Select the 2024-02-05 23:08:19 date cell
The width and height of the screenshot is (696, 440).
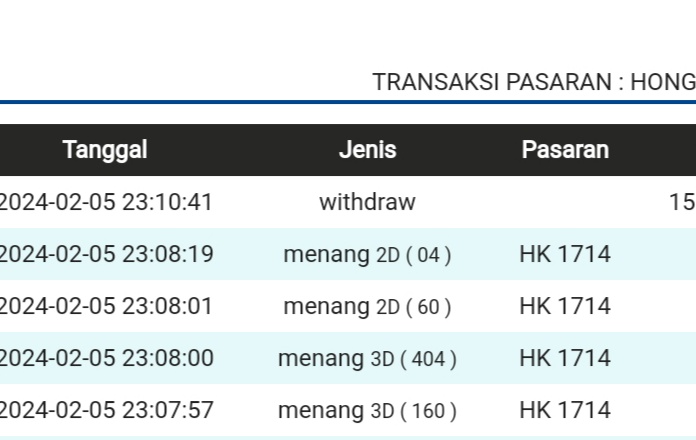(105, 254)
